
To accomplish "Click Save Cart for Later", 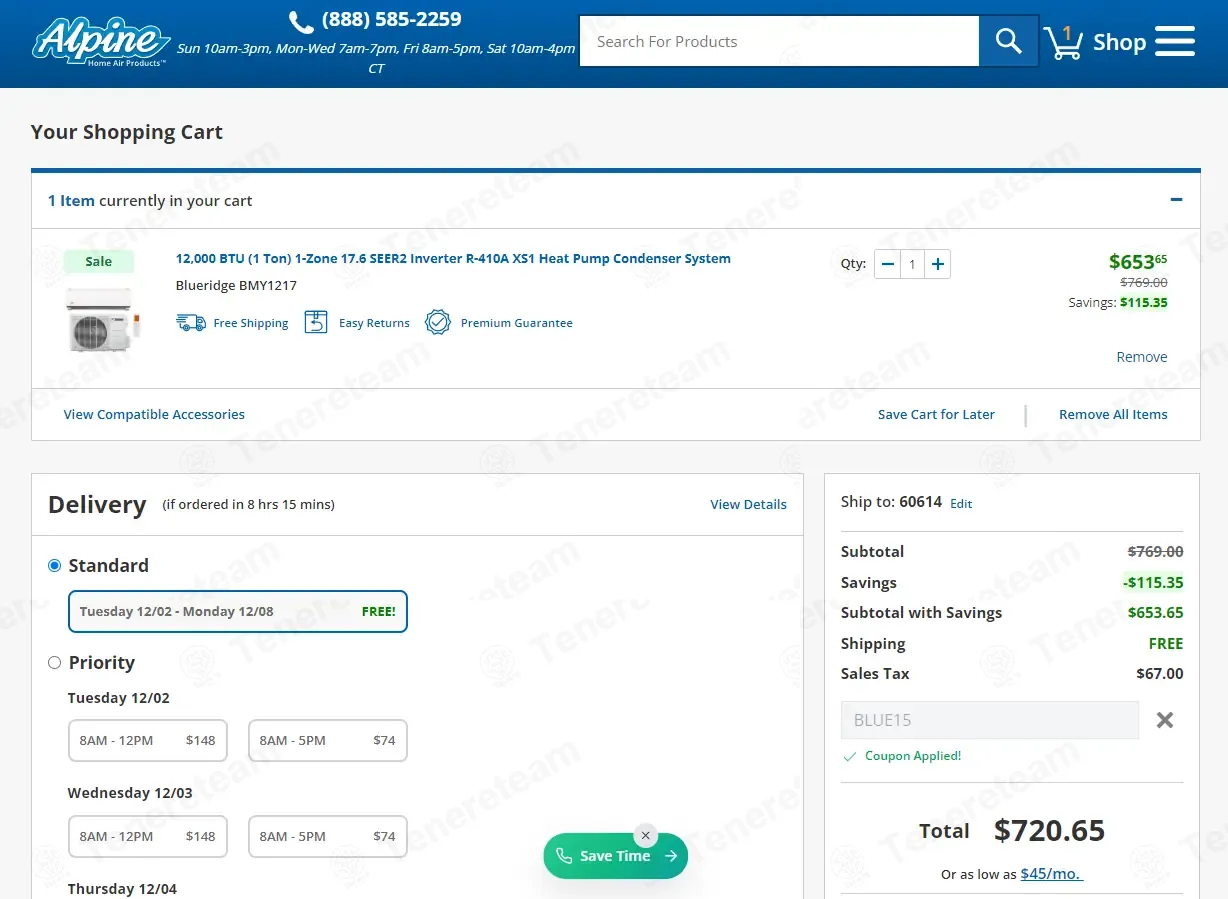I will coord(936,414).
